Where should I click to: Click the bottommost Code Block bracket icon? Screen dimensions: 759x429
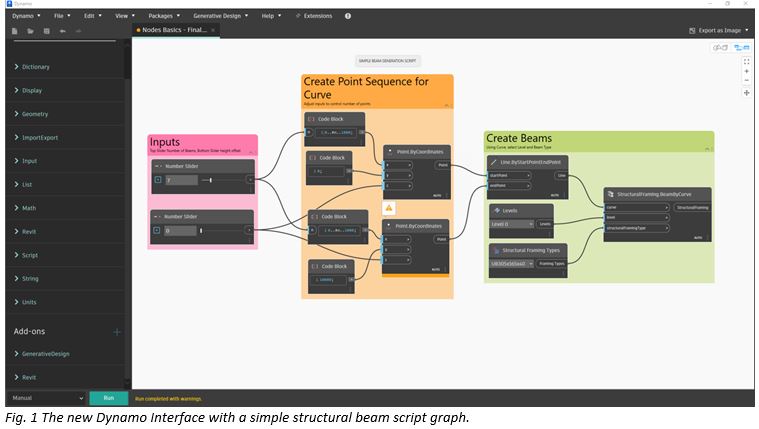pos(315,266)
